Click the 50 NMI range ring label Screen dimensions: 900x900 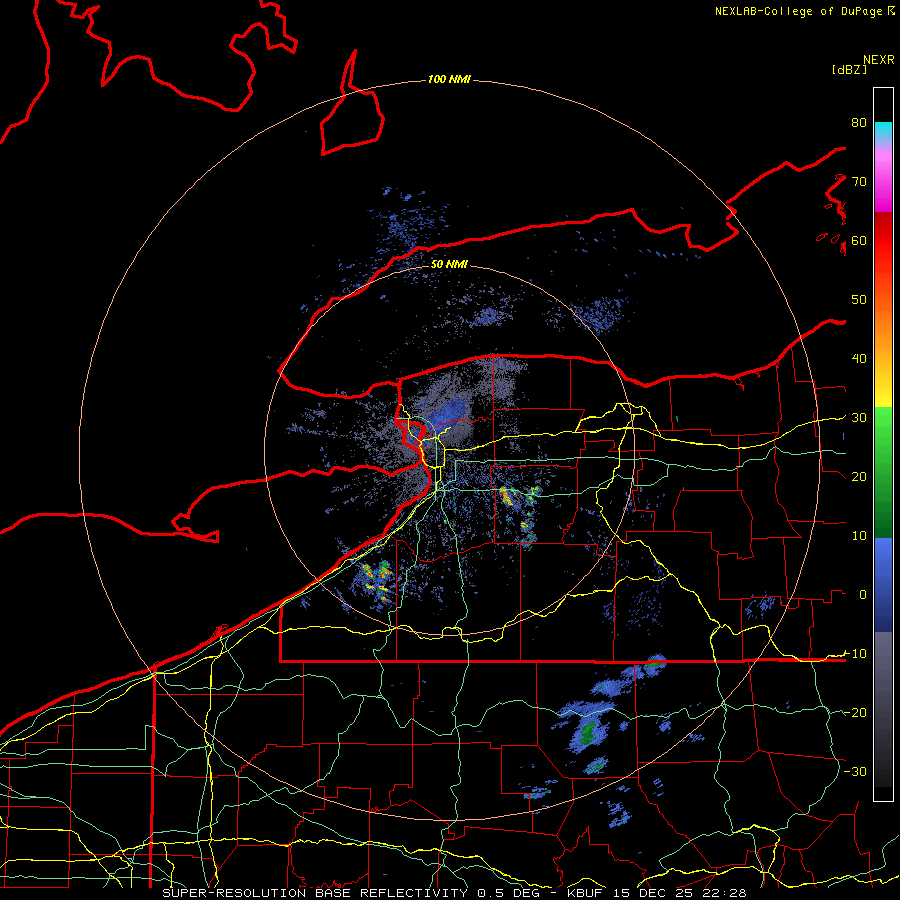(449, 264)
